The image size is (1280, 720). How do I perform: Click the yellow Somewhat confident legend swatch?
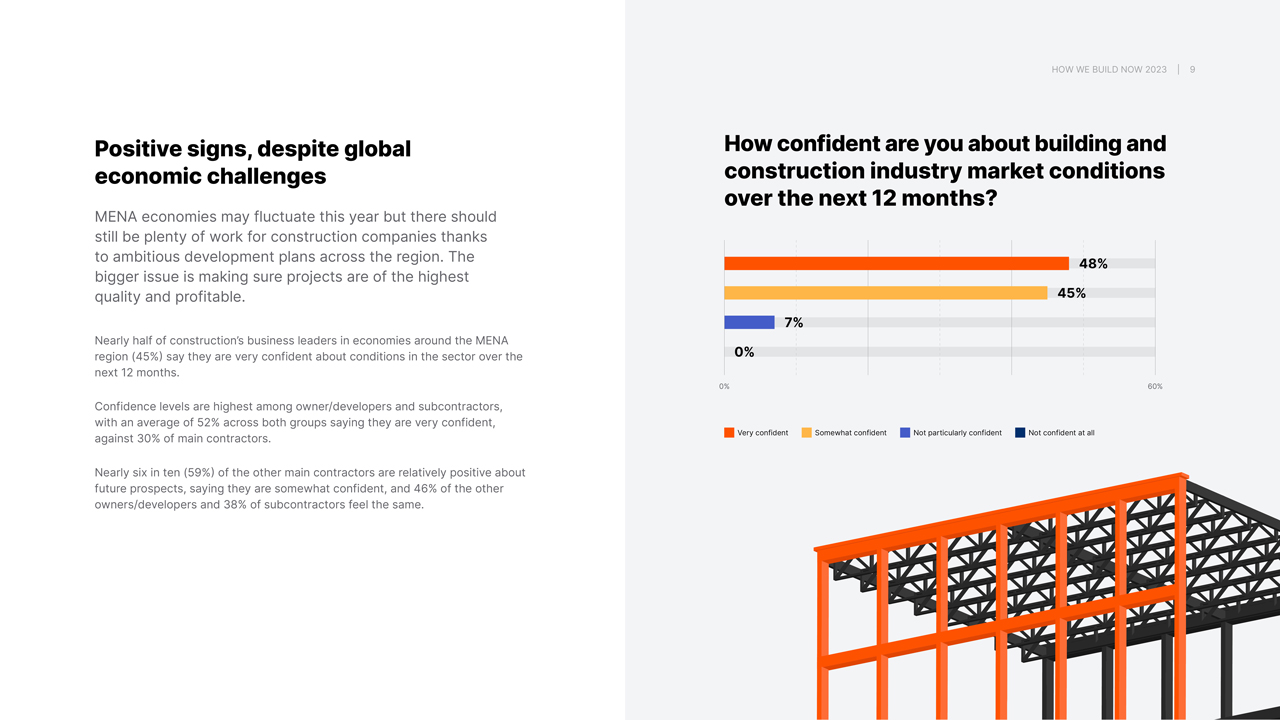[806, 433]
